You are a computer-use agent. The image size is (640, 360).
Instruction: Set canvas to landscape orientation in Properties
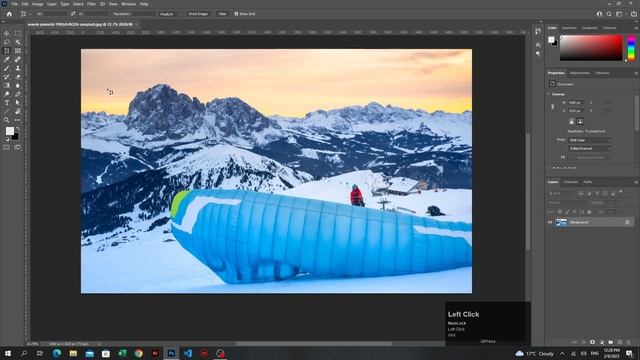coord(580,122)
